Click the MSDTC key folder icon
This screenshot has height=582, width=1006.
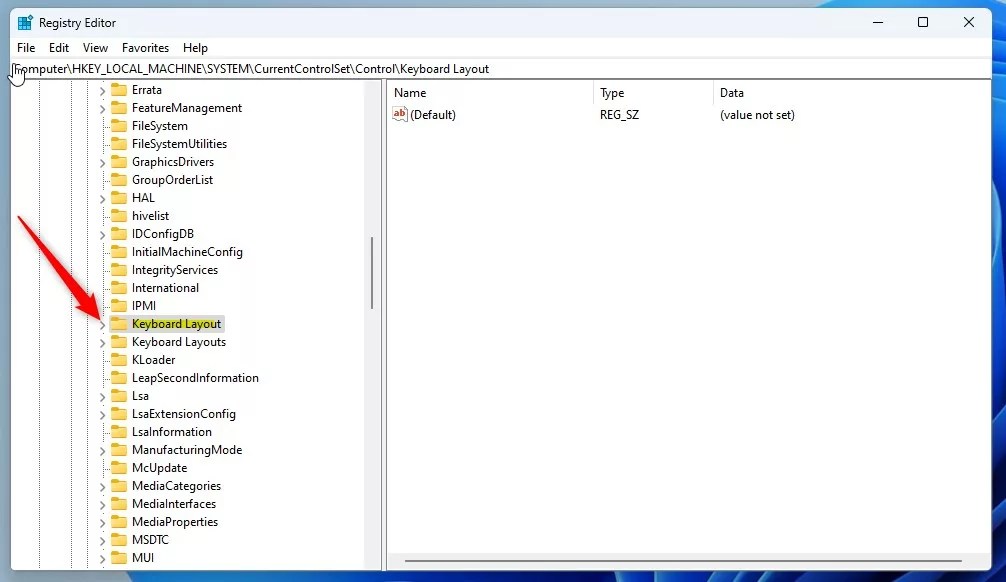point(121,539)
